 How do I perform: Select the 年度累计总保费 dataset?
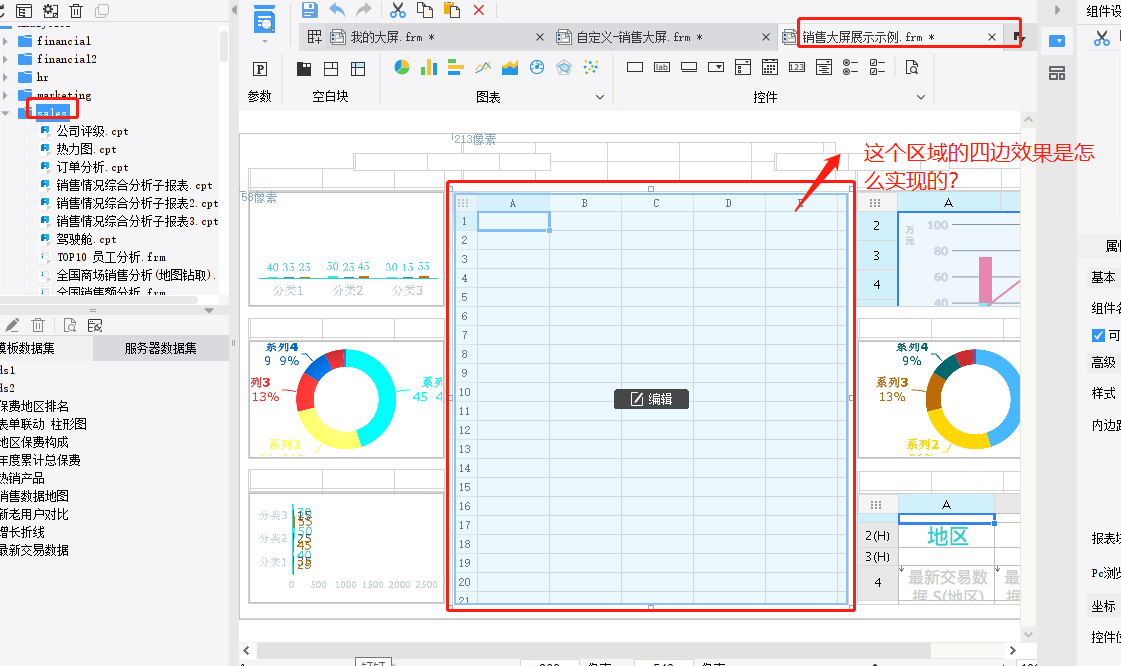[40, 460]
